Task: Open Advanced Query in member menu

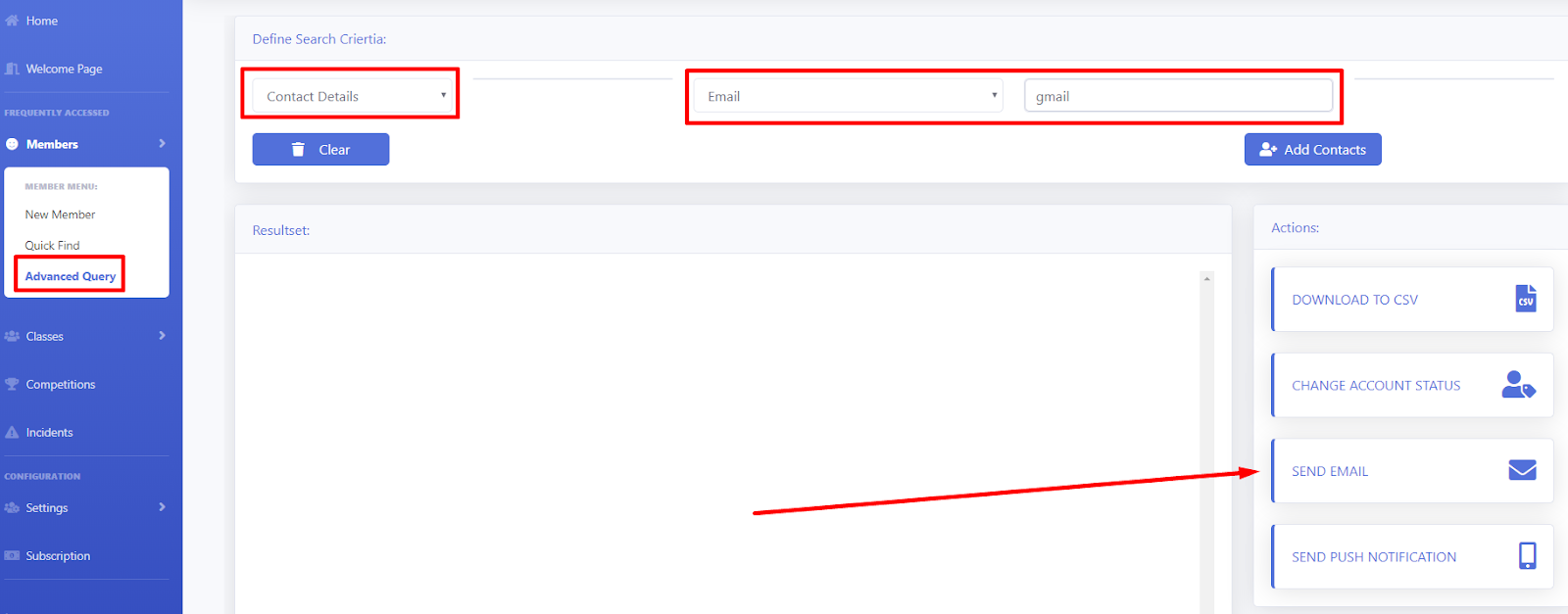Action: pyautogui.click(x=70, y=276)
